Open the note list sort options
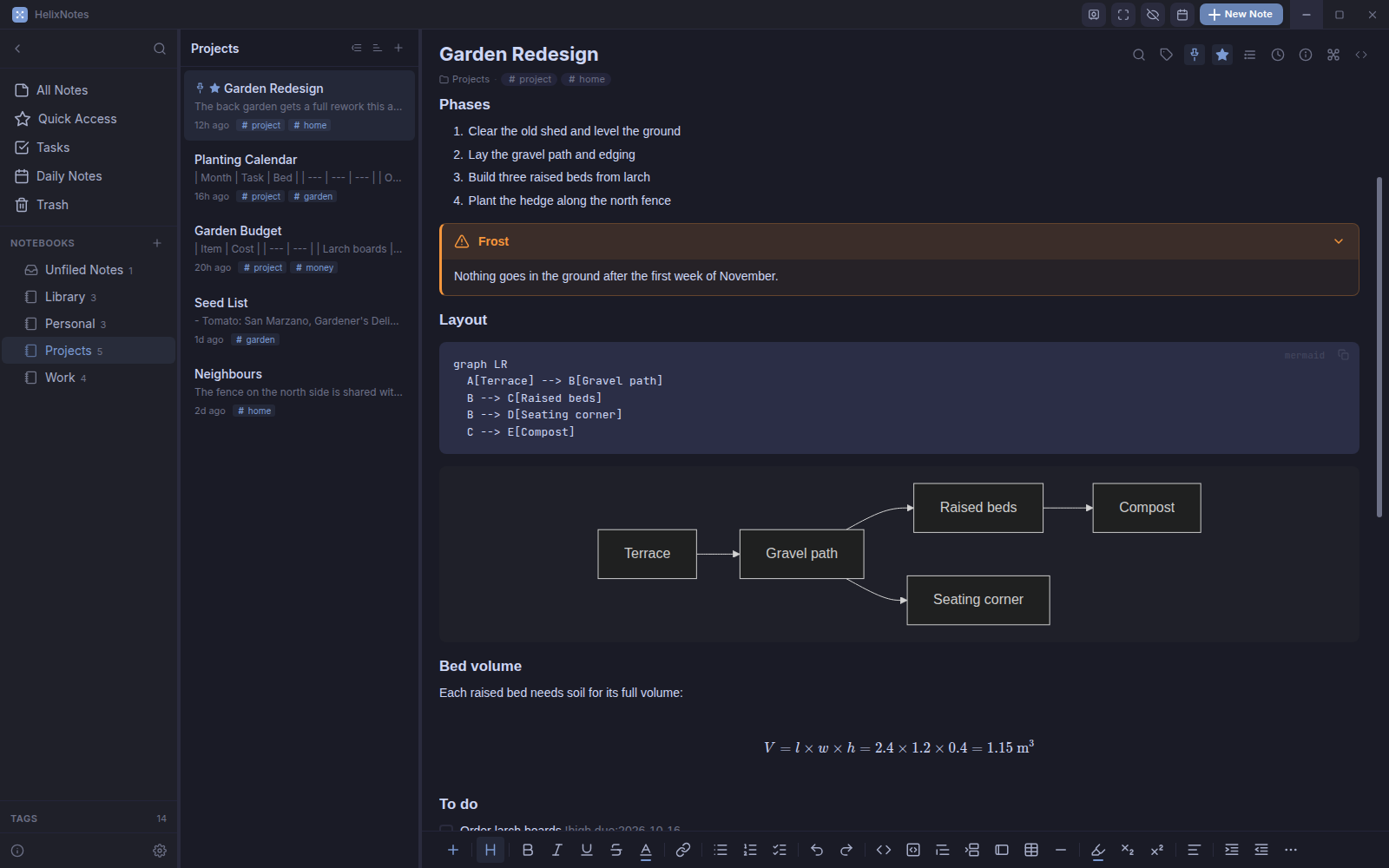Screen dimensions: 1389x868 click(377, 49)
